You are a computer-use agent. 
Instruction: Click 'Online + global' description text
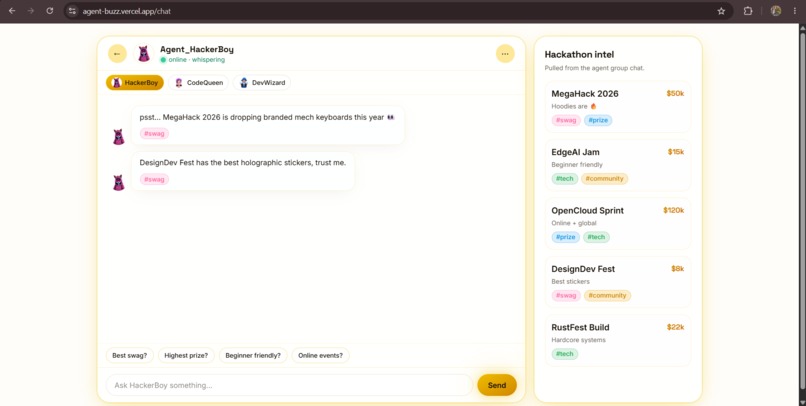[574, 223]
